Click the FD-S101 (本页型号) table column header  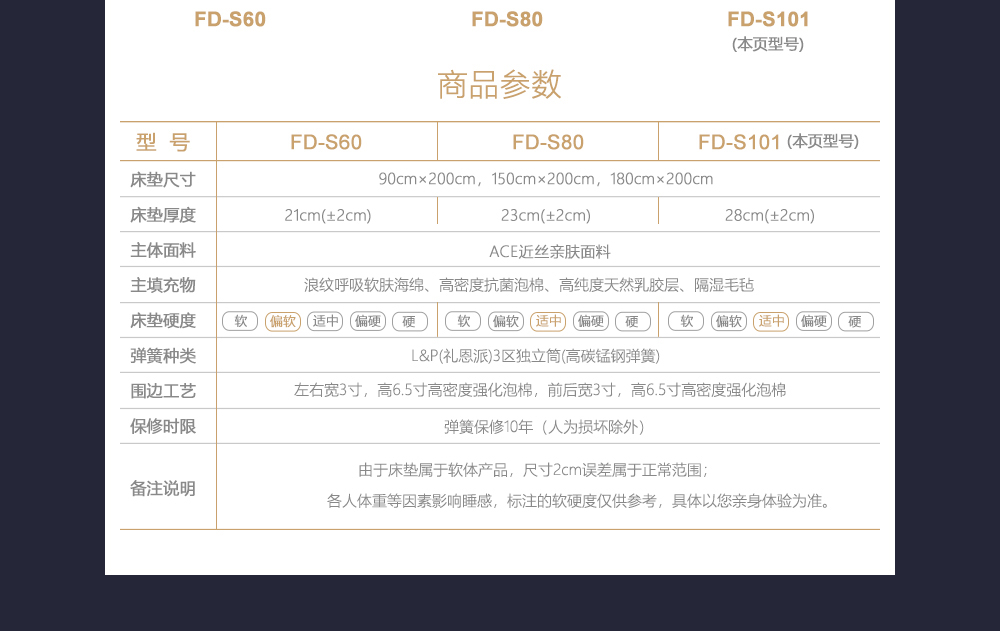pyautogui.click(x=778, y=142)
